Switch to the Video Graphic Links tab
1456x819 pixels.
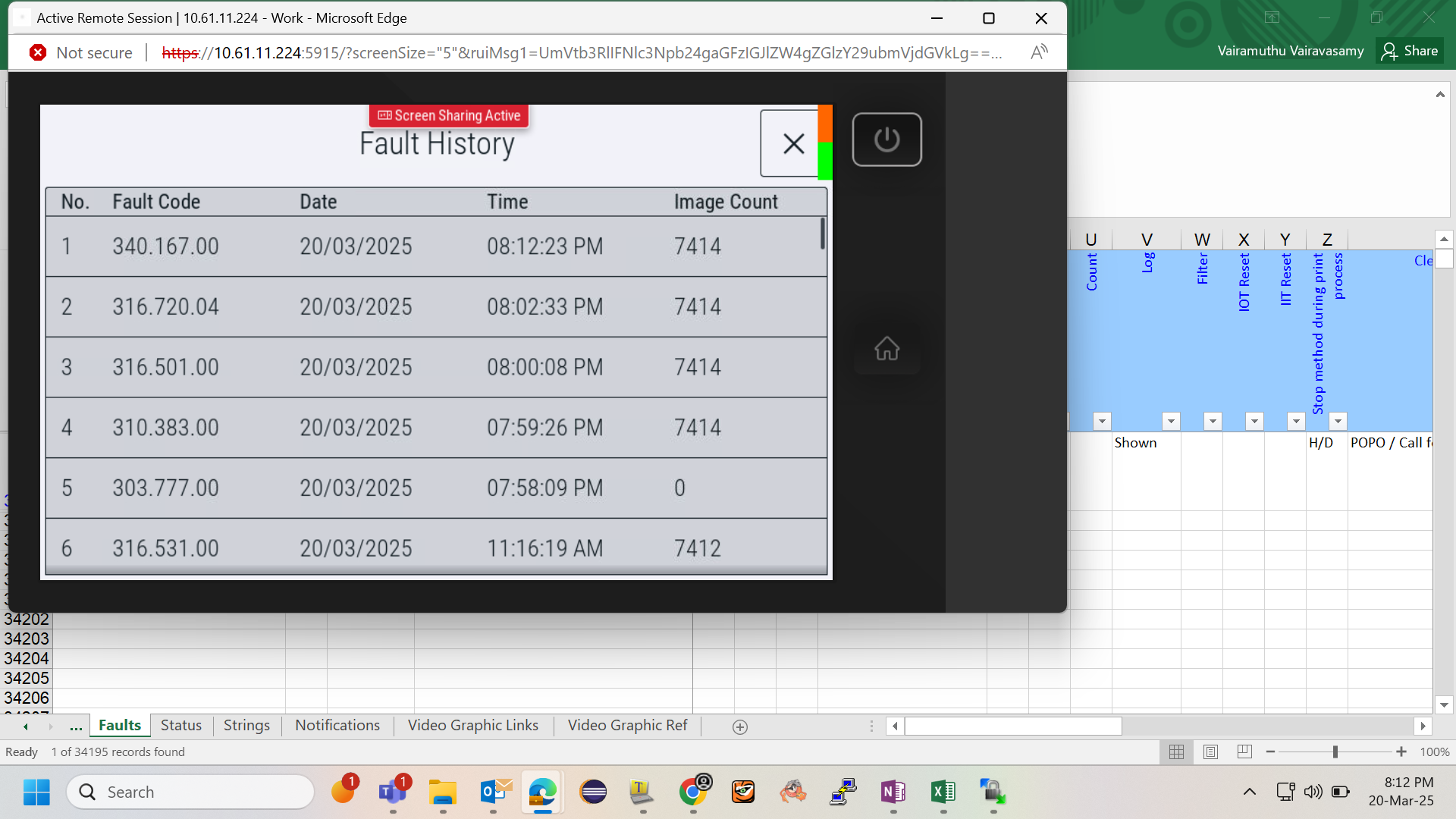(472, 725)
